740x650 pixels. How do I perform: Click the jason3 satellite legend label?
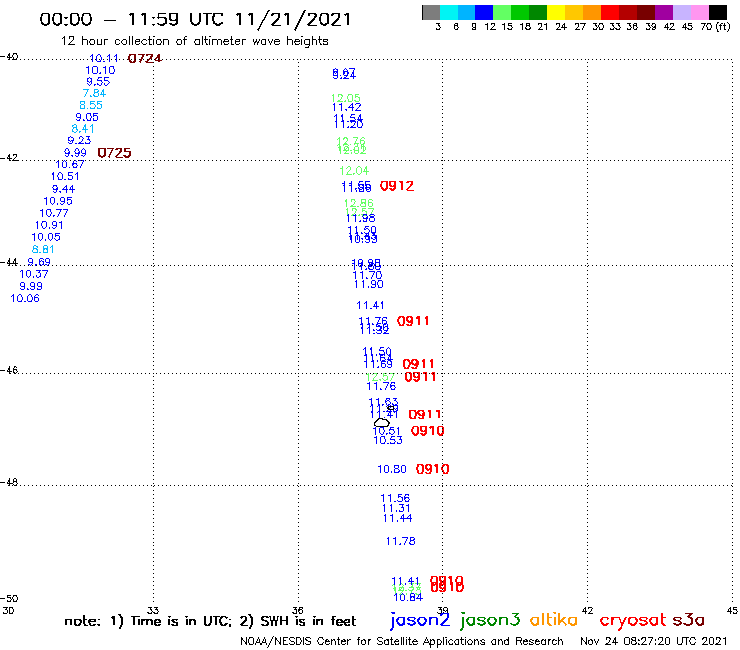pos(490,620)
